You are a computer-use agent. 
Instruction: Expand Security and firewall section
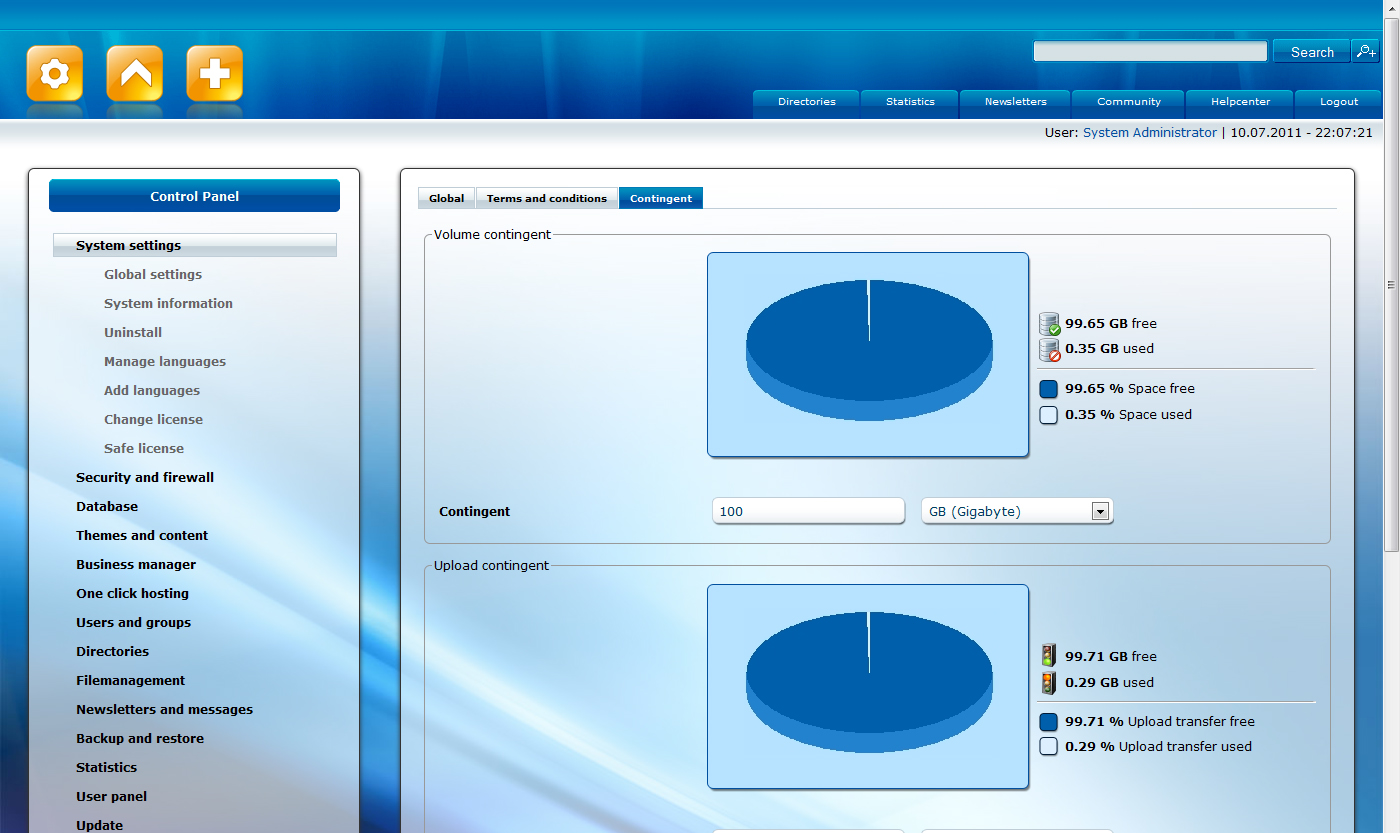[x=145, y=477]
